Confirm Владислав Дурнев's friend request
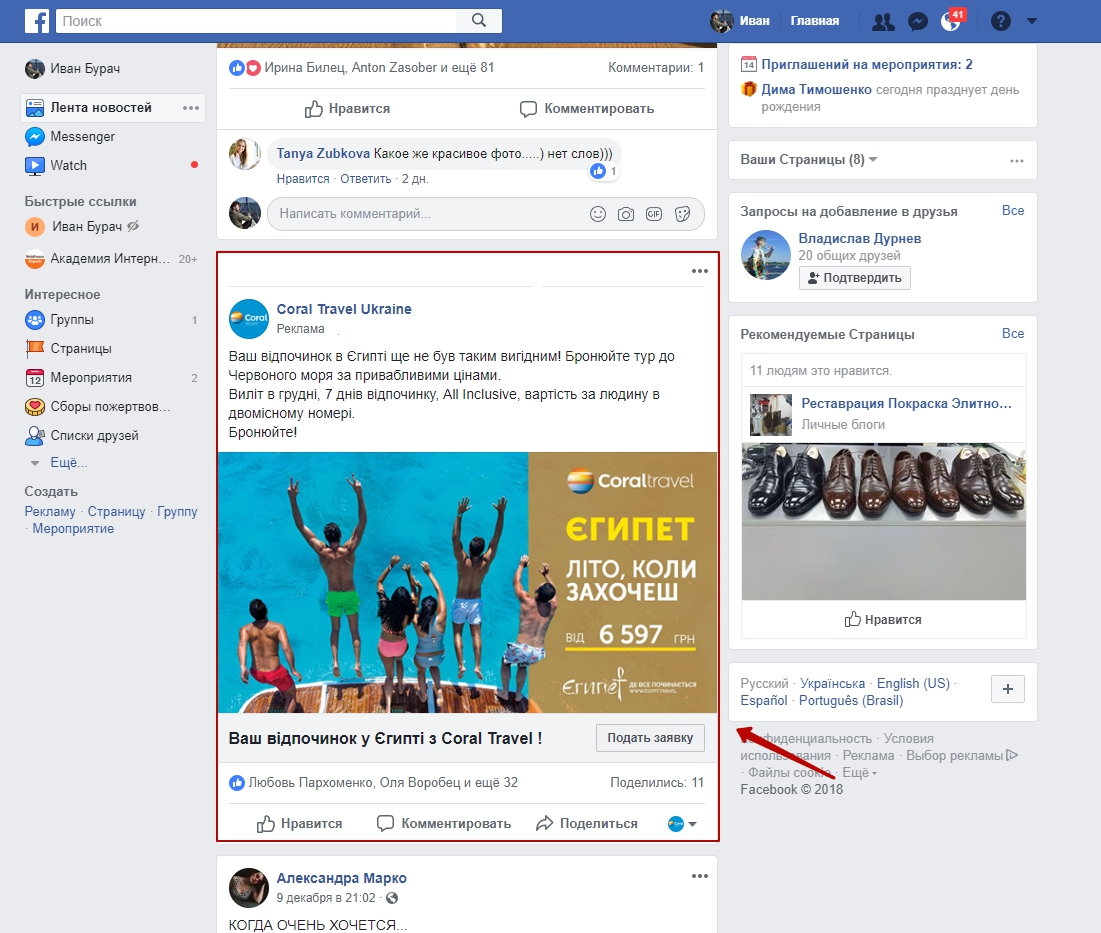 click(854, 278)
